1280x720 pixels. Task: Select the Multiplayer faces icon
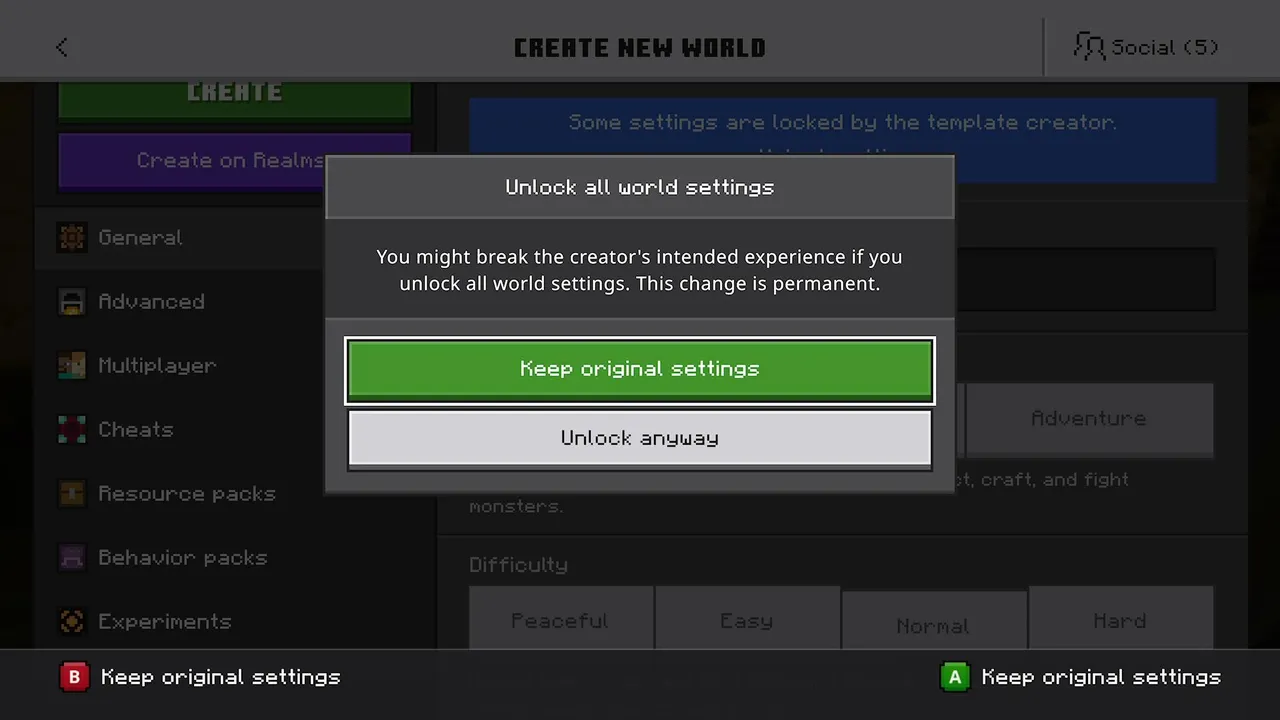(72, 366)
